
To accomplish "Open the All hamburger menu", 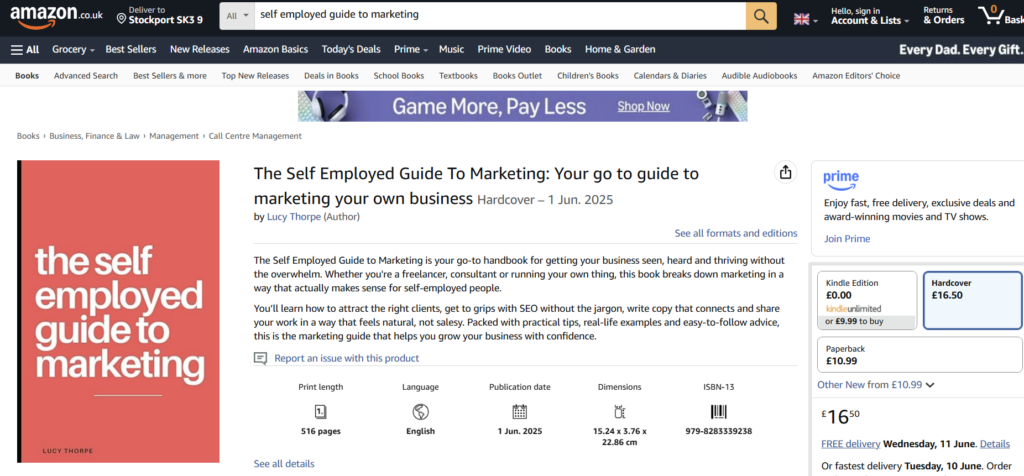I will [25, 50].
